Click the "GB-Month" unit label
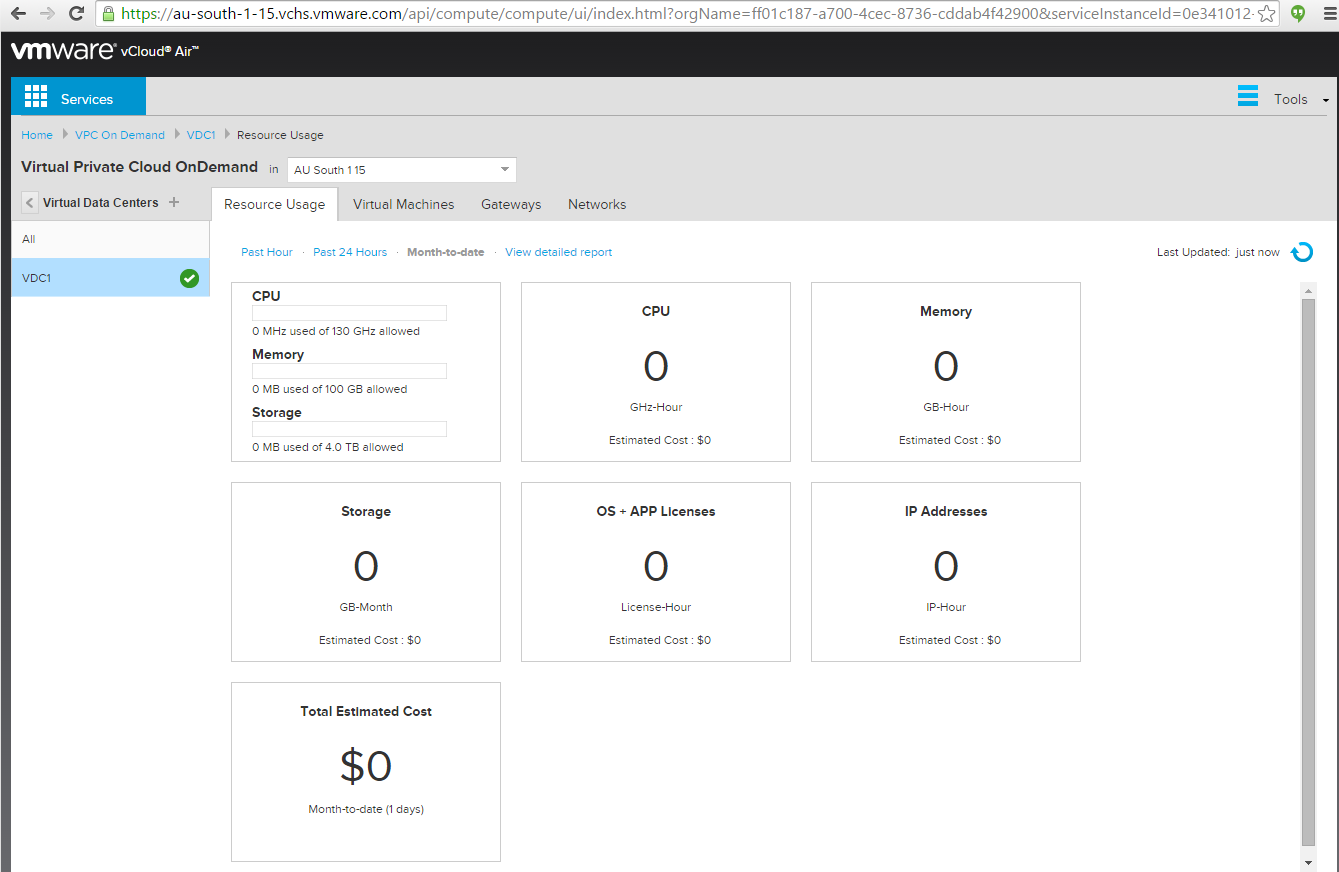The width and height of the screenshot is (1339, 872). point(366,607)
